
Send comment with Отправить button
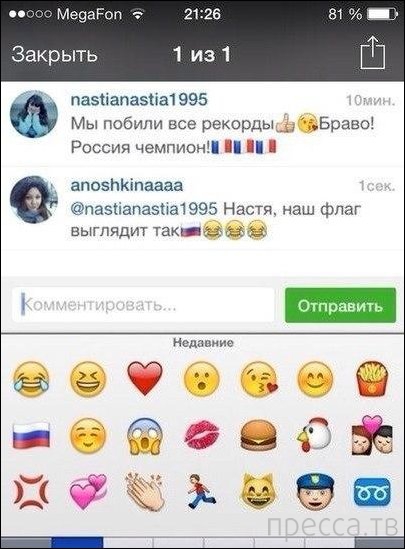(x=340, y=306)
